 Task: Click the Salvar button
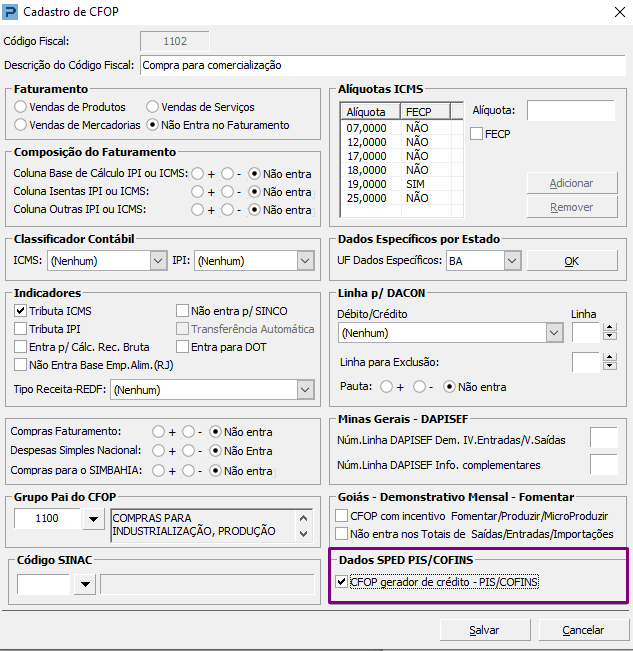[485, 630]
